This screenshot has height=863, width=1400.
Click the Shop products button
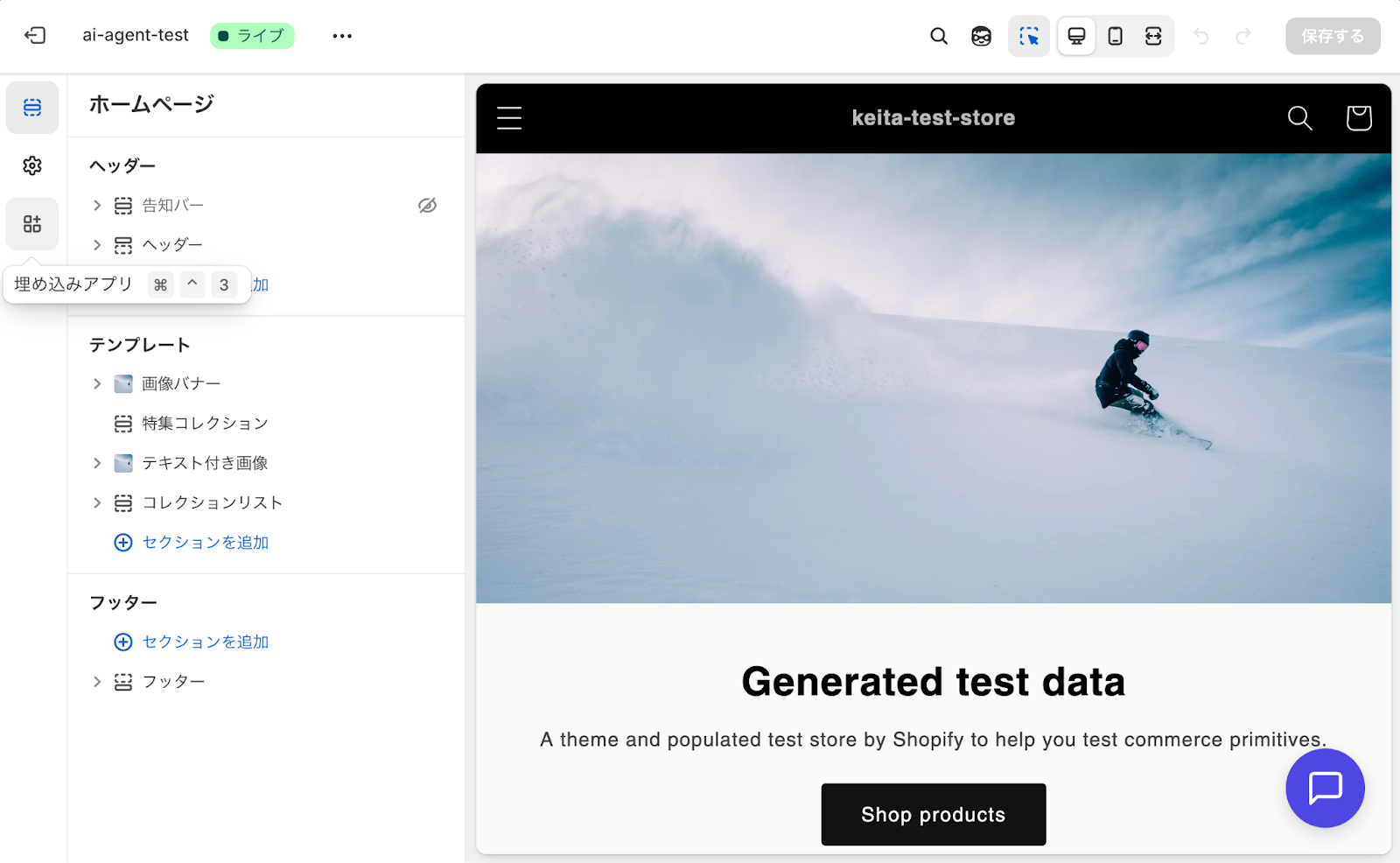point(934,815)
